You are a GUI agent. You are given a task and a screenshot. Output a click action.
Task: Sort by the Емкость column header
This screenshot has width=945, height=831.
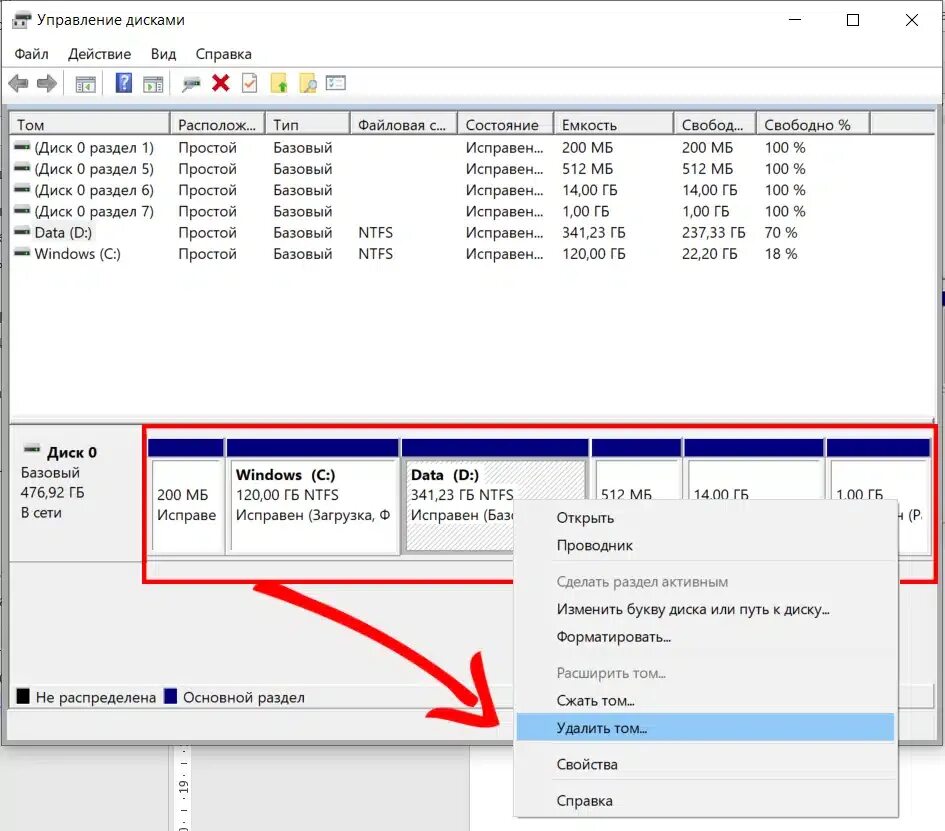tap(614, 125)
